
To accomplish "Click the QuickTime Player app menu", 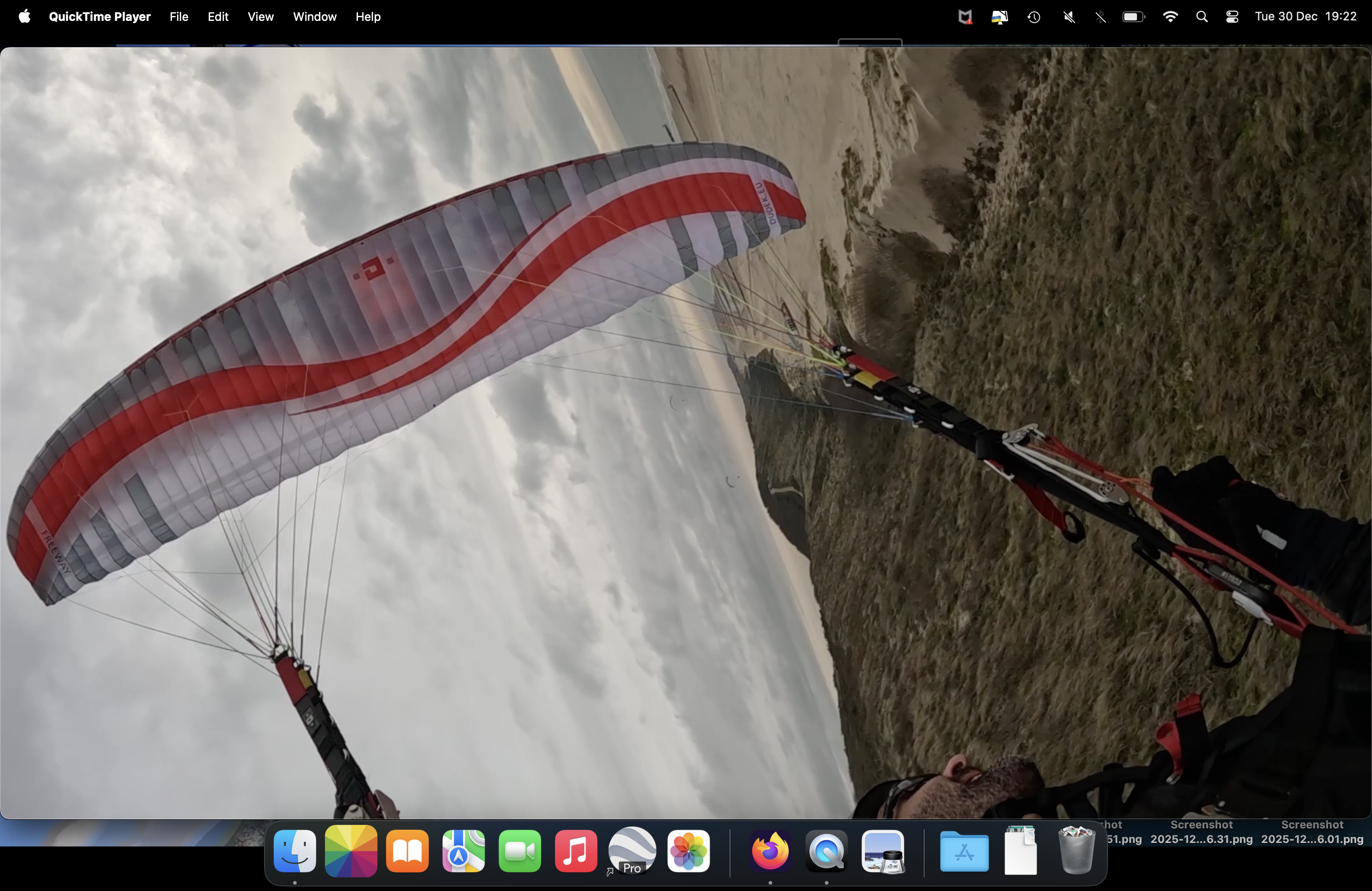I will point(100,17).
